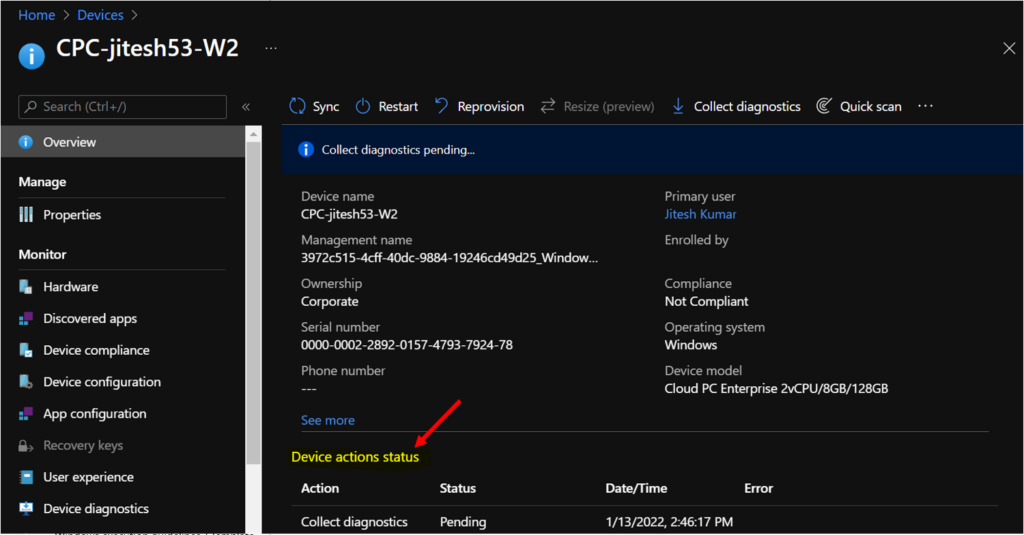This screenshot has width=1024, height=535.
Task: Click the Windows operating system value
Action: (x=691, y=345)
